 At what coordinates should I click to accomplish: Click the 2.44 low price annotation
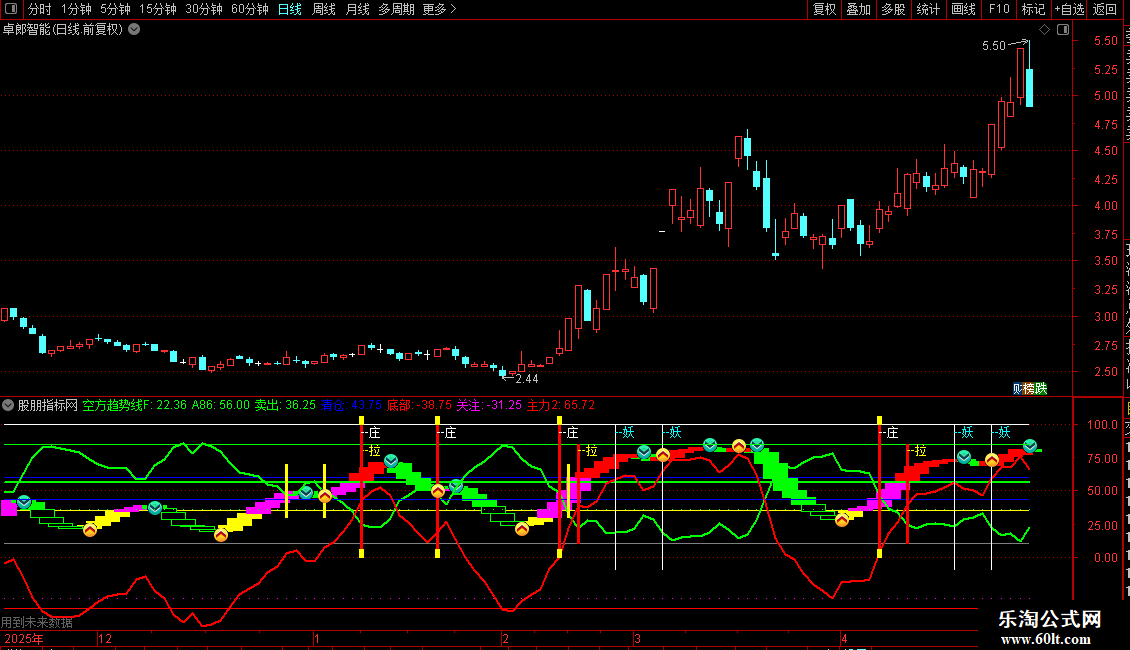tap(527, 378)
